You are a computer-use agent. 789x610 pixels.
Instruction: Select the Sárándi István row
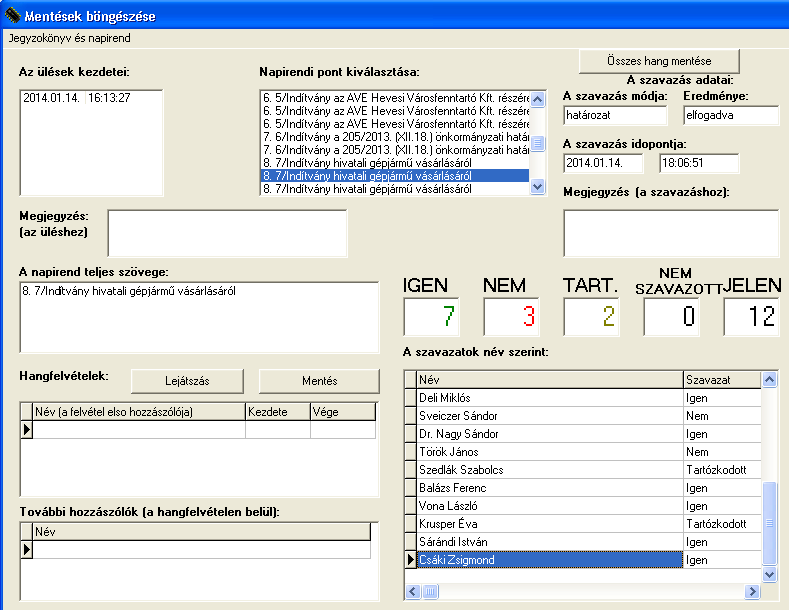click(583, 542)
